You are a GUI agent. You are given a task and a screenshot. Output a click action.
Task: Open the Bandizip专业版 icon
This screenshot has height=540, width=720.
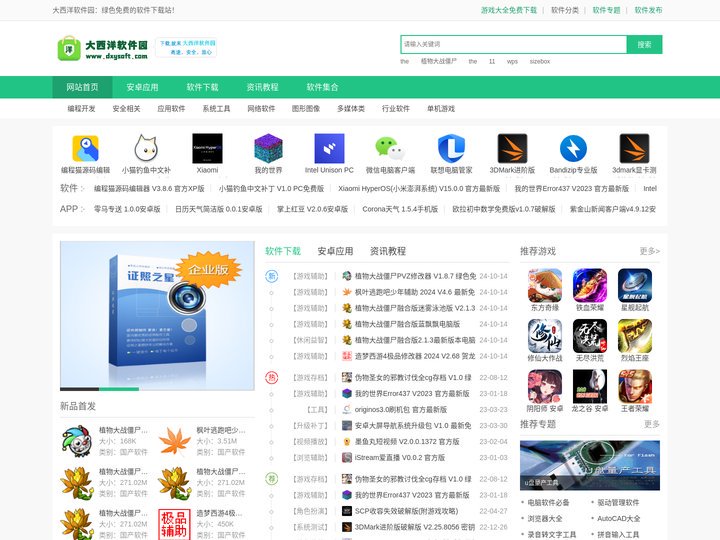pos(573,148)
